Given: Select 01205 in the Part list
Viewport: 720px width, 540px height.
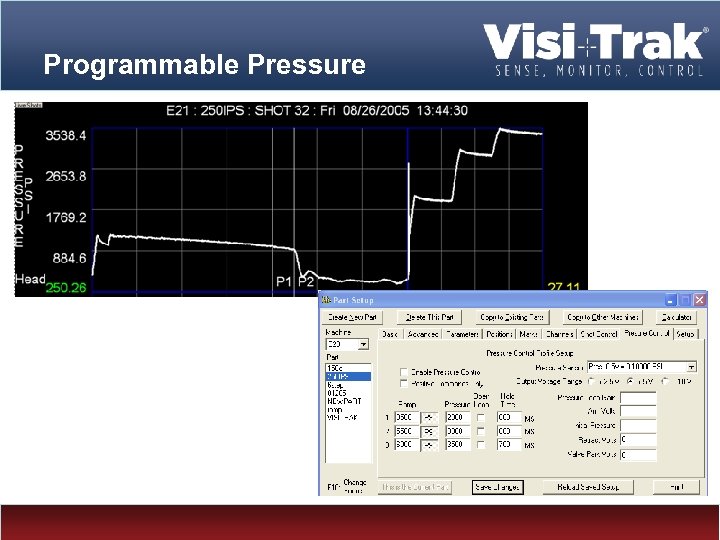Looking at the screenshot, I should tap(348, 393).
